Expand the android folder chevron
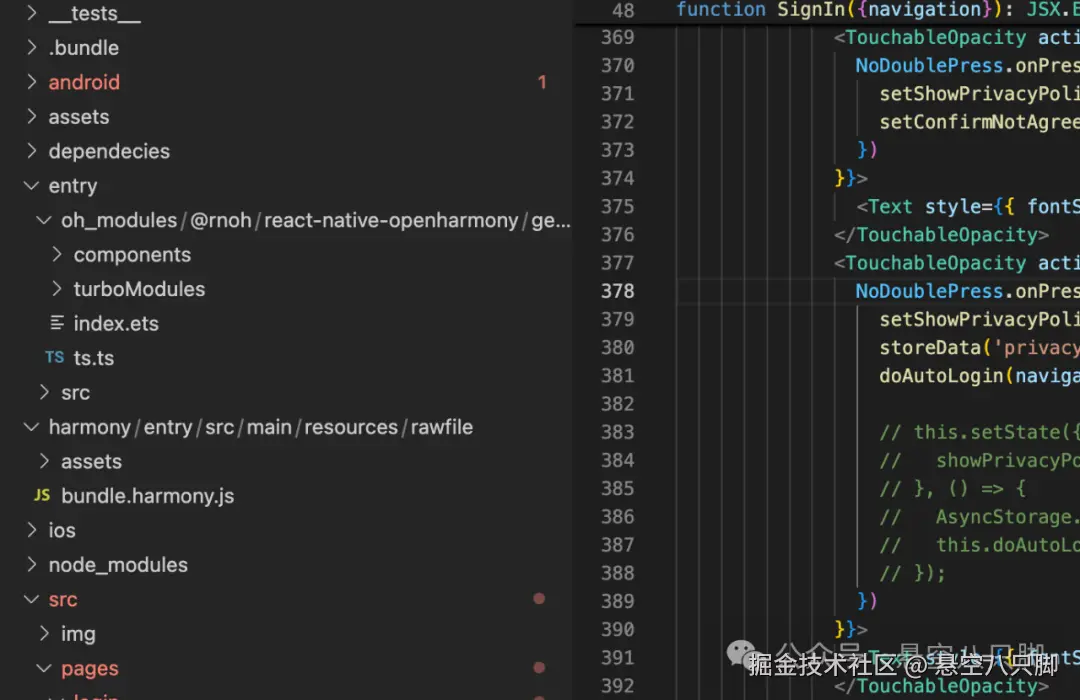The width and height of the screenshot is (1080, 700). coord(31,81)
